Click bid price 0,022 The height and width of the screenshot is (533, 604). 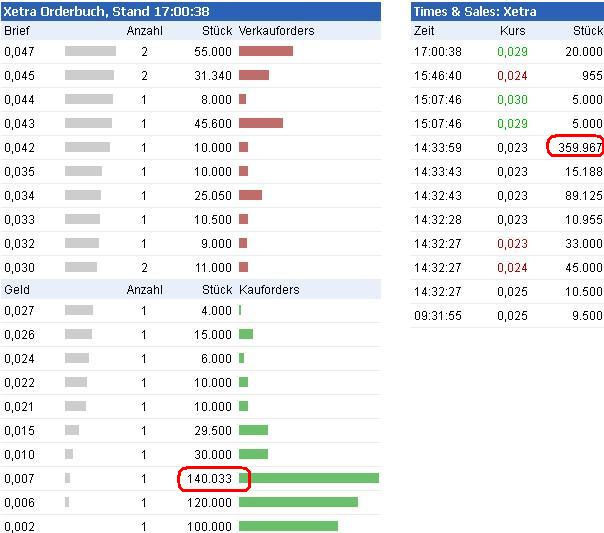coord(19,382)
